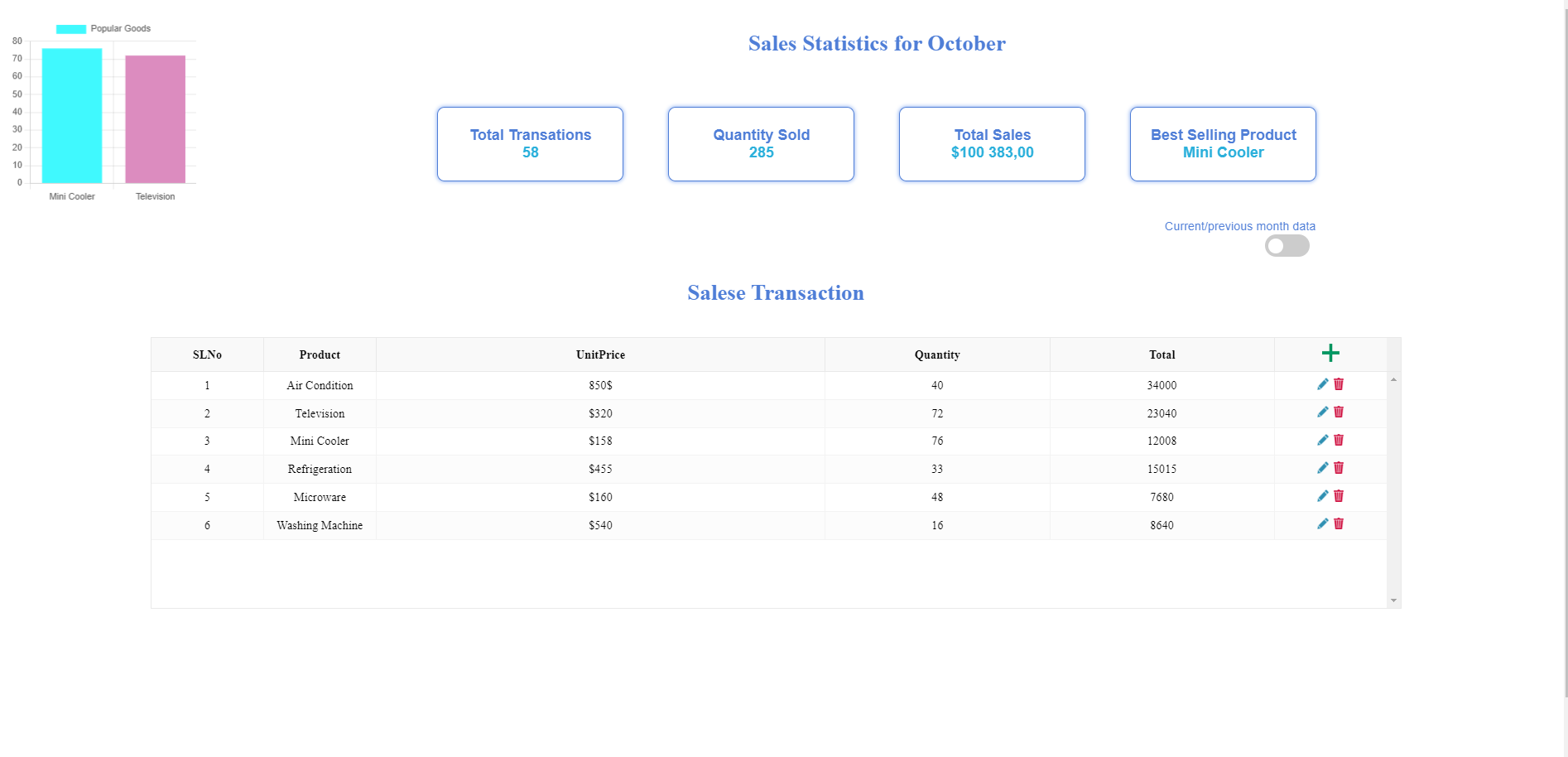Delete the Refrigeration row
1568x757 pixels.
(1339, 468)
